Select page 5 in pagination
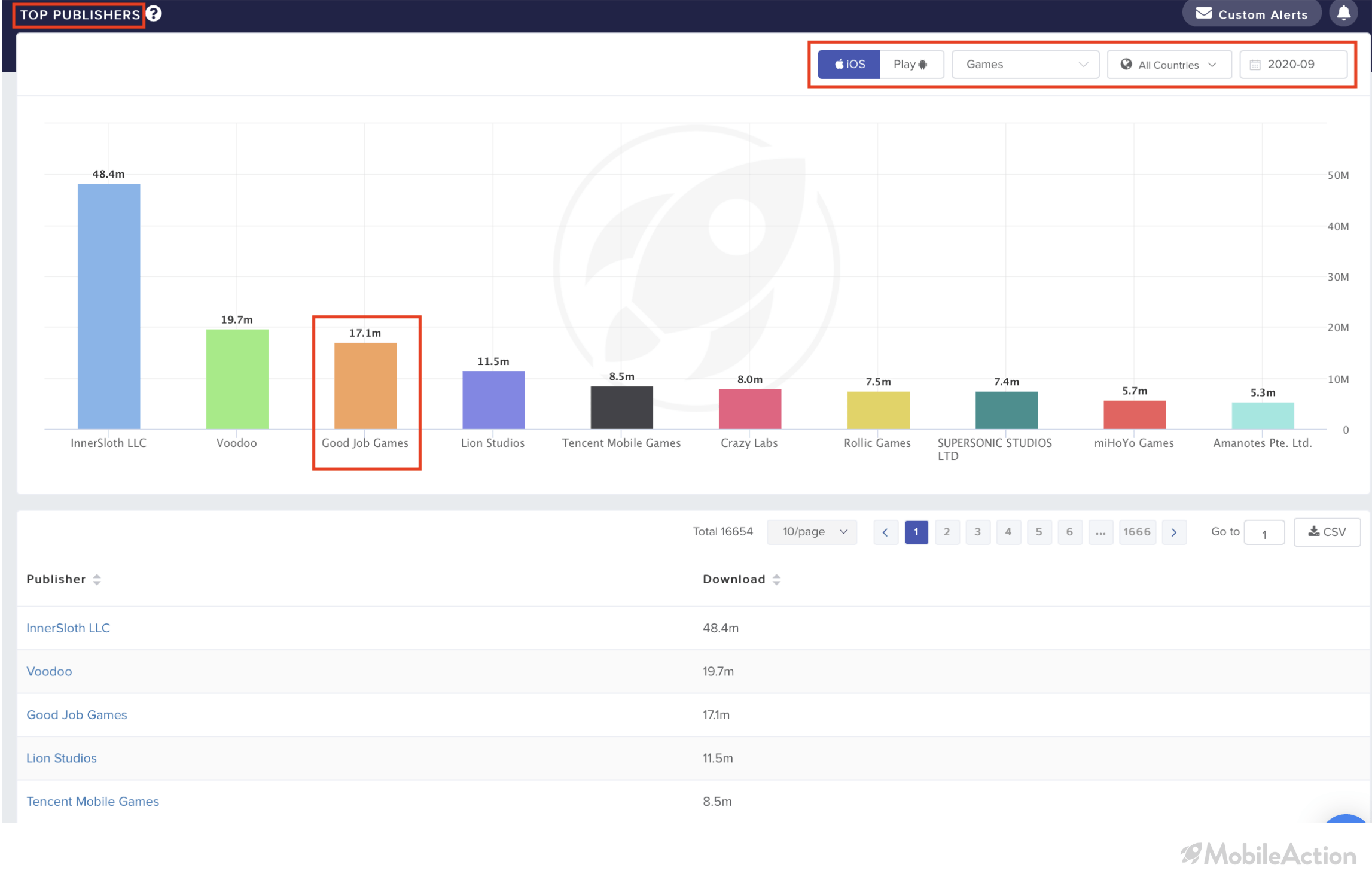Viewport: 1372px width, 895px height. (1038, 532)
